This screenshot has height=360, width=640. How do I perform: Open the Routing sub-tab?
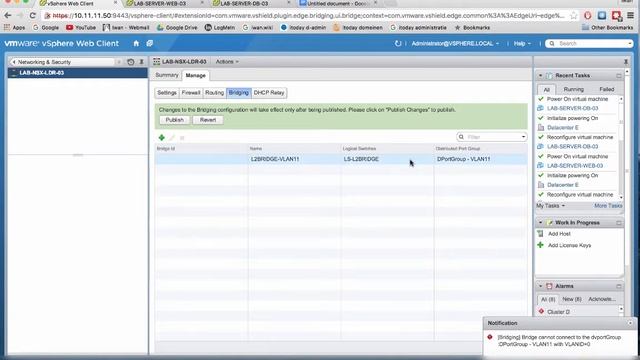(x=214, y=93)
